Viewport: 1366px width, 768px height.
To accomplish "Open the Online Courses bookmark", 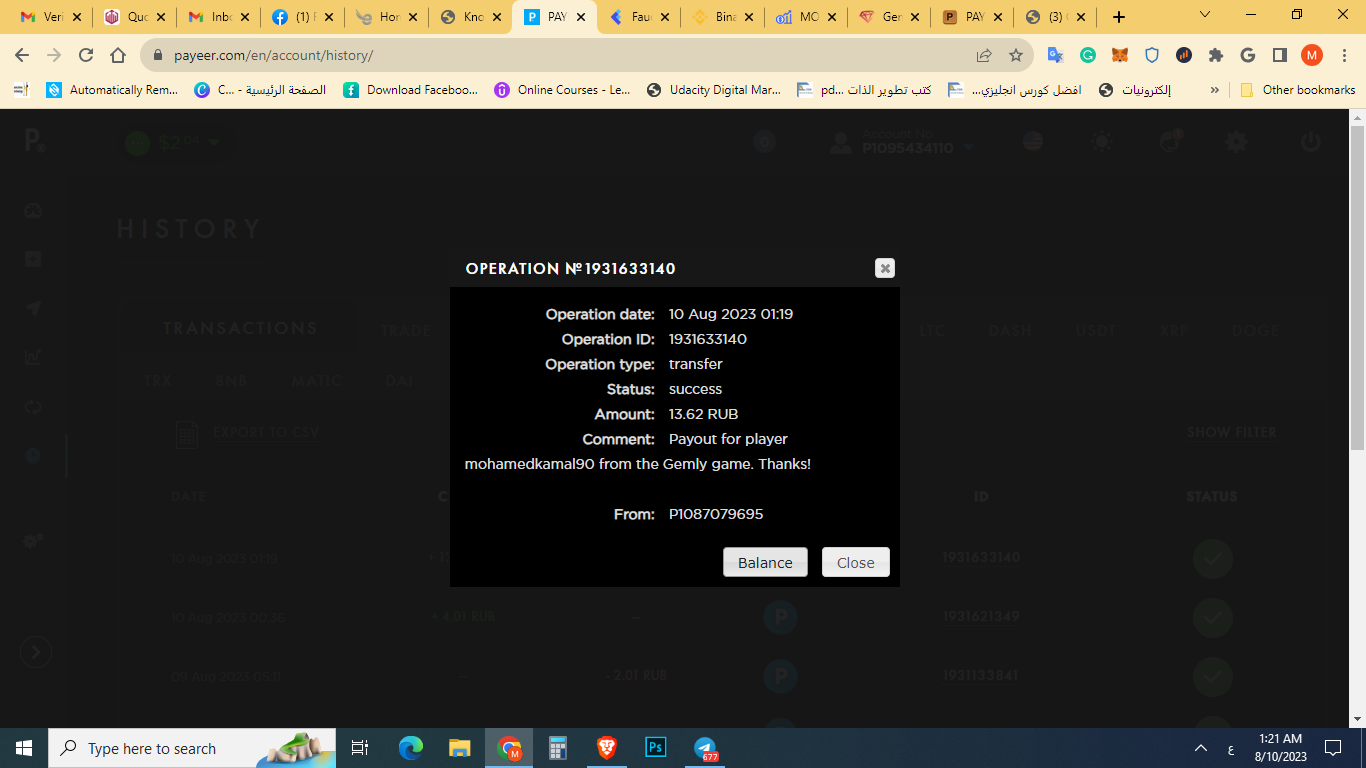I will click(x=562, y=90).
